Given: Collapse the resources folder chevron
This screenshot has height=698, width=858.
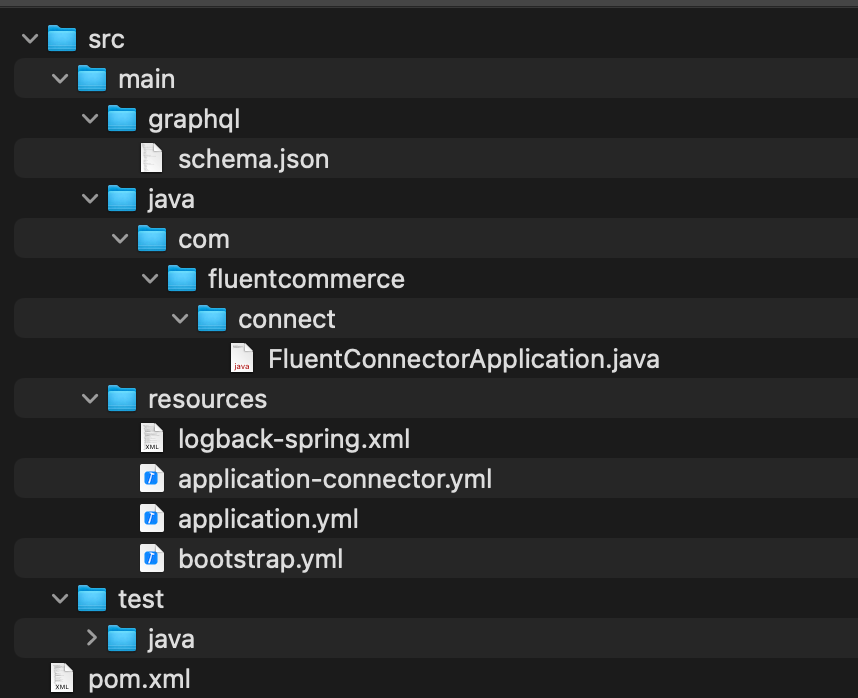Looking at the screenshot, I should [90, 399].
